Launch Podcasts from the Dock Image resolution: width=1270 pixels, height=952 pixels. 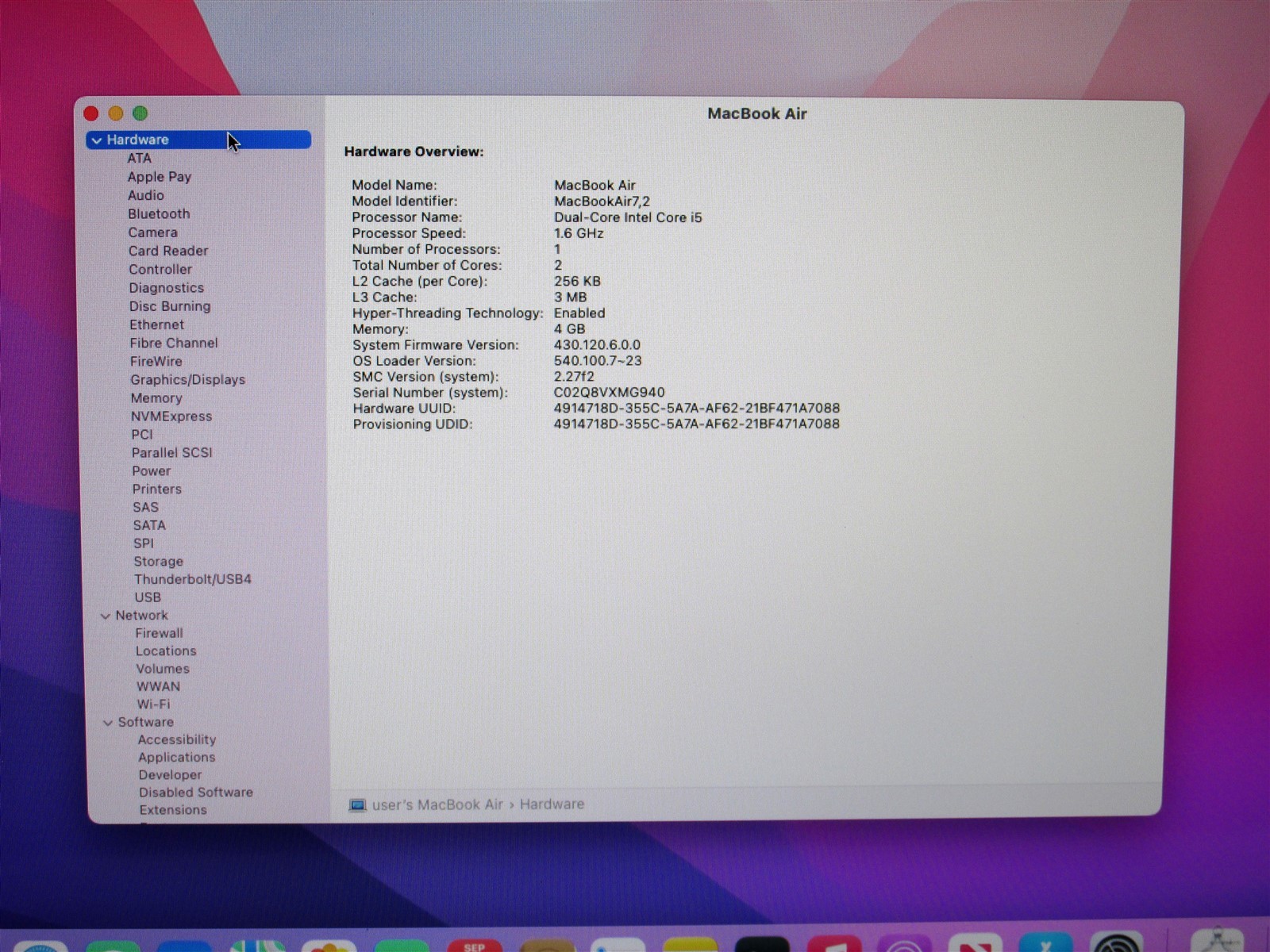point(903,946)
